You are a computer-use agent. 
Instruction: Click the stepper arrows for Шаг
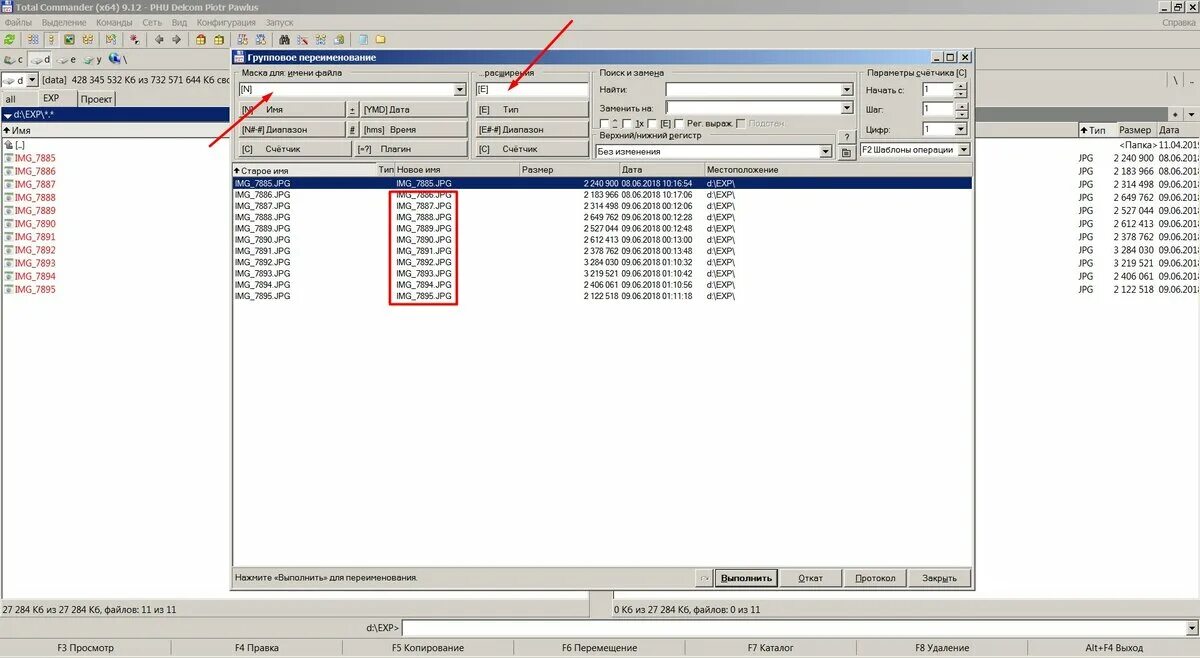coord(961,110)
